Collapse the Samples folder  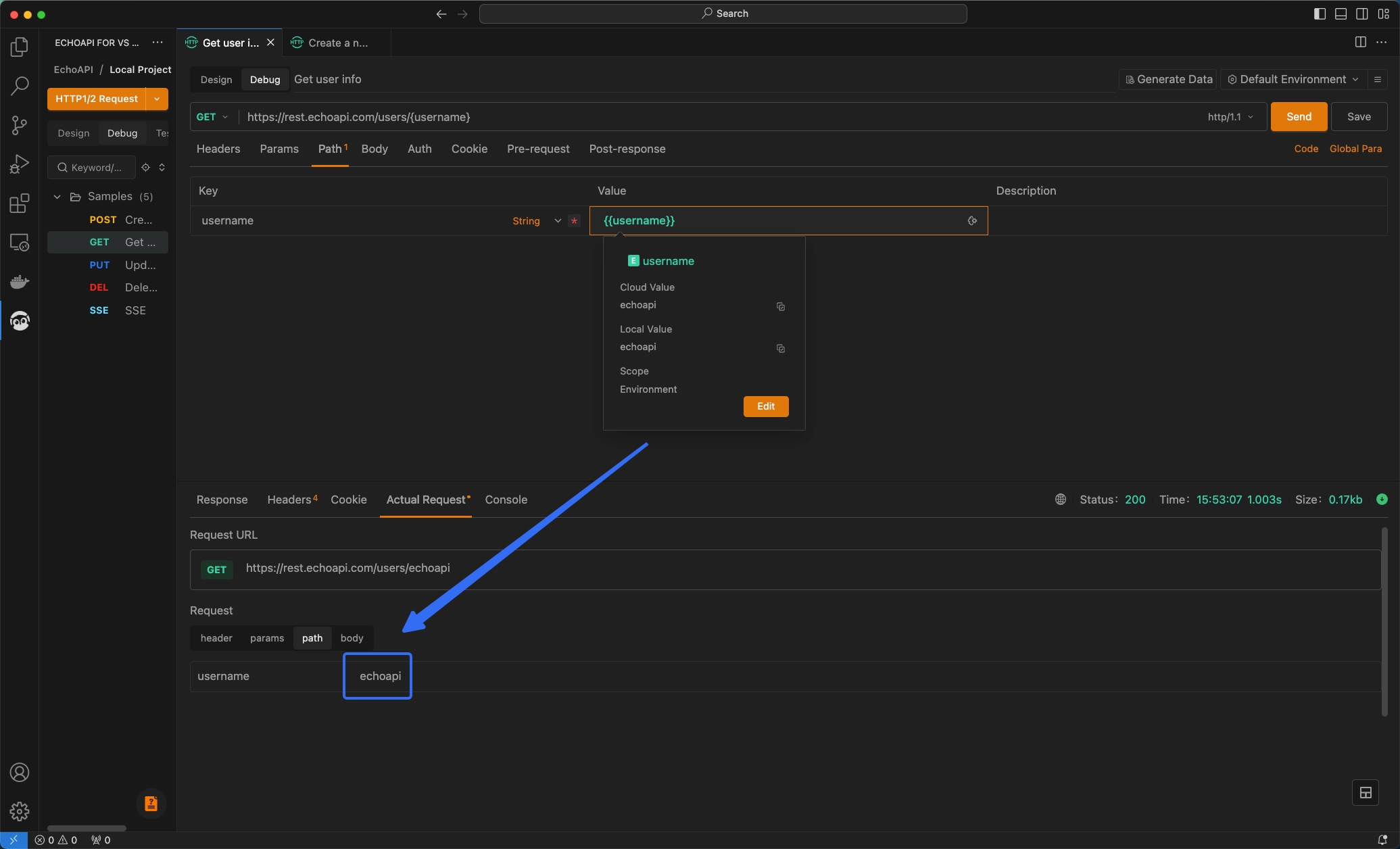[57, 197]
